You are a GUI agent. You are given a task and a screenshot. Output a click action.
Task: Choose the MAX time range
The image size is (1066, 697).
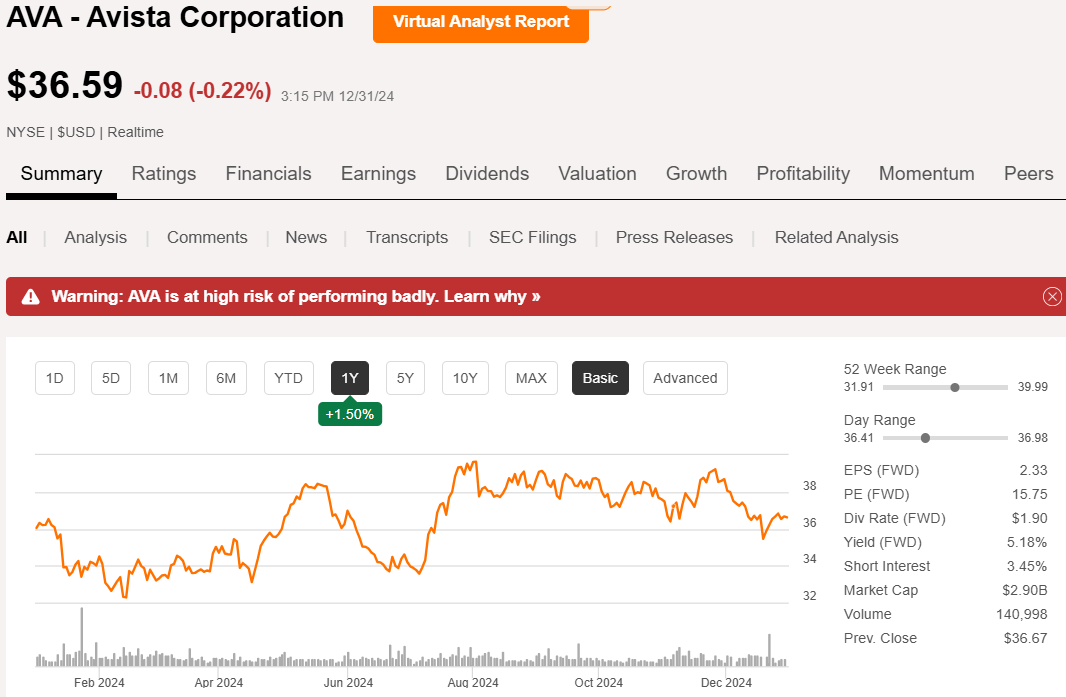[x=531, y=378]
